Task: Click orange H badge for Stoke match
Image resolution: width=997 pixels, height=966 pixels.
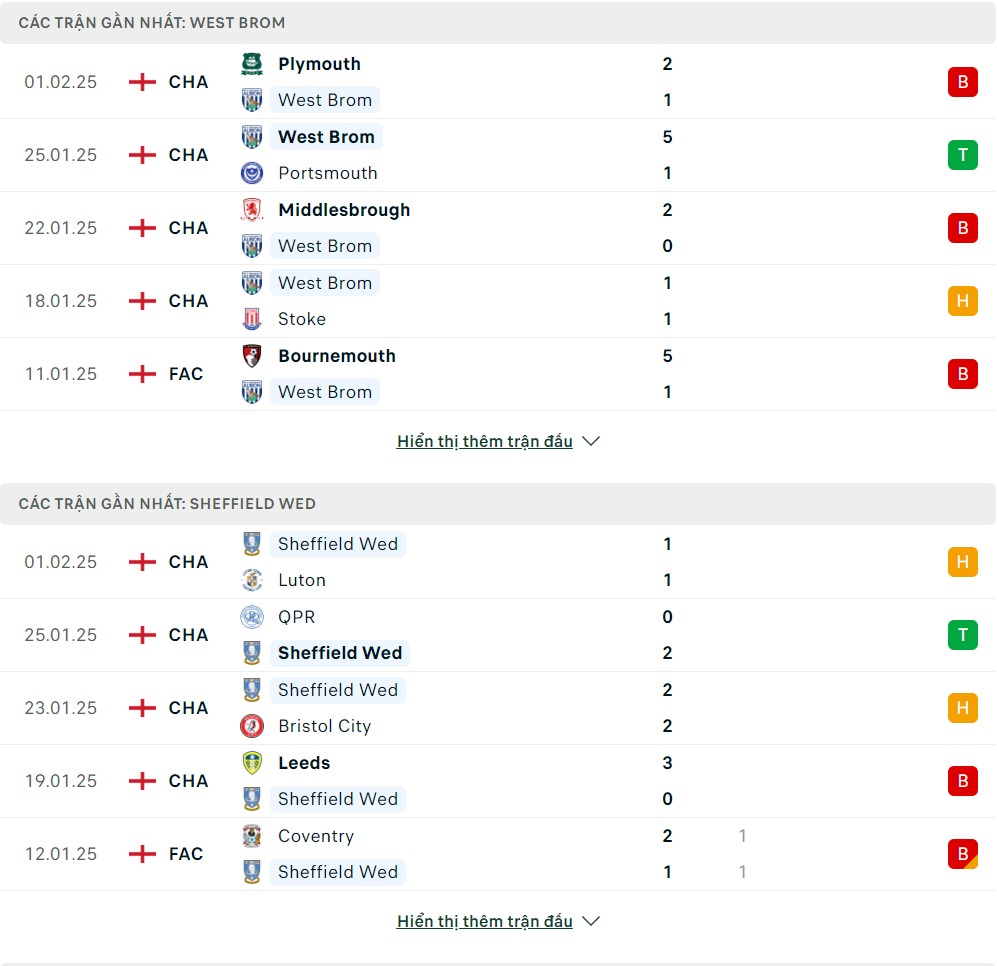Action: pyautogui.click(x=963, y=301)
